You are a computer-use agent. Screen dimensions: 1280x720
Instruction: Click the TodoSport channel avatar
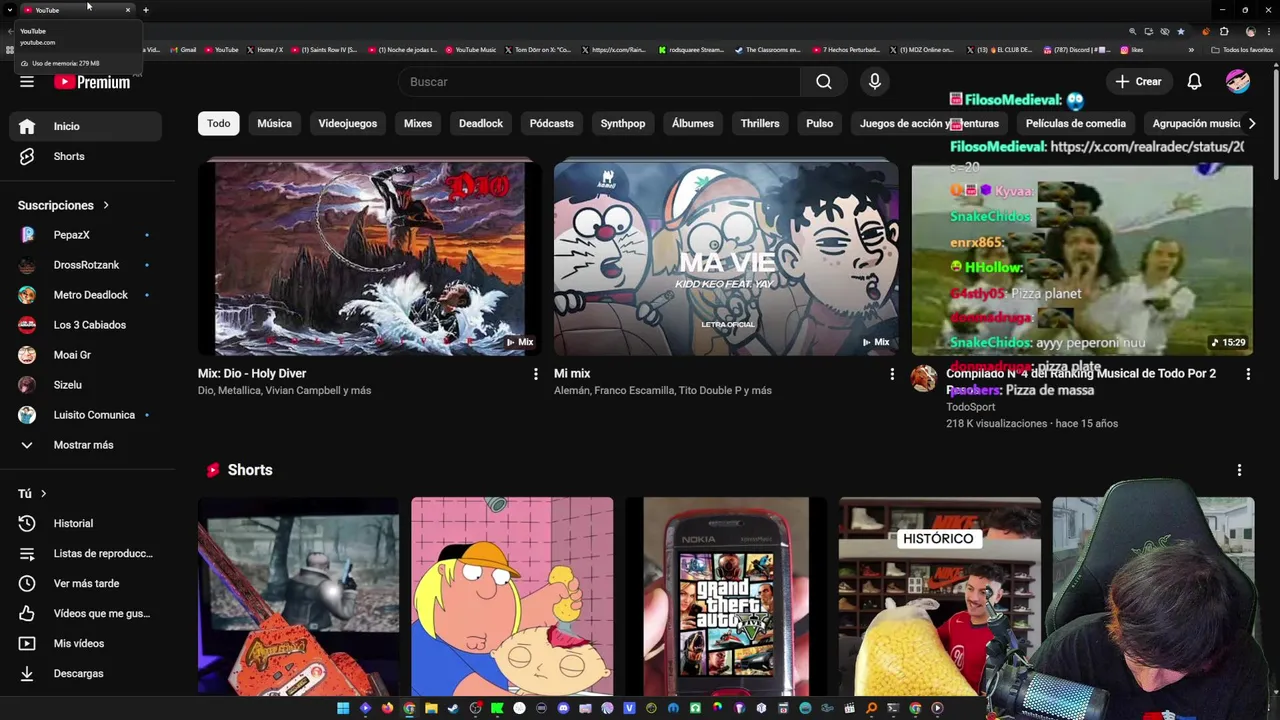924,379
